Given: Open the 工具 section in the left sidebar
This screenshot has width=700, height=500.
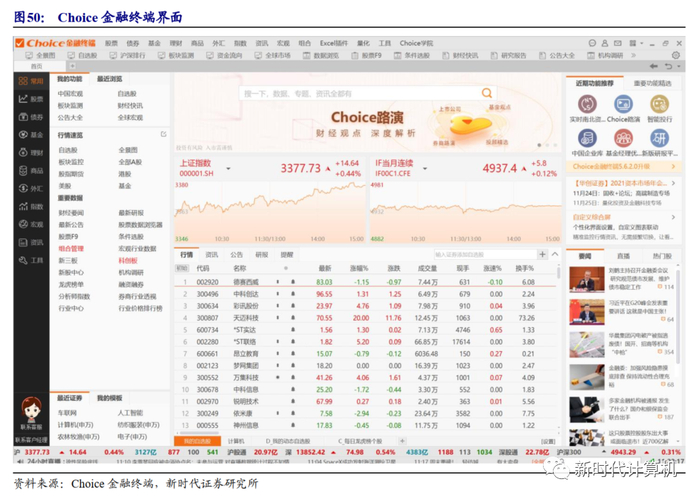Looking at the screenshot, I should (31, 260).
